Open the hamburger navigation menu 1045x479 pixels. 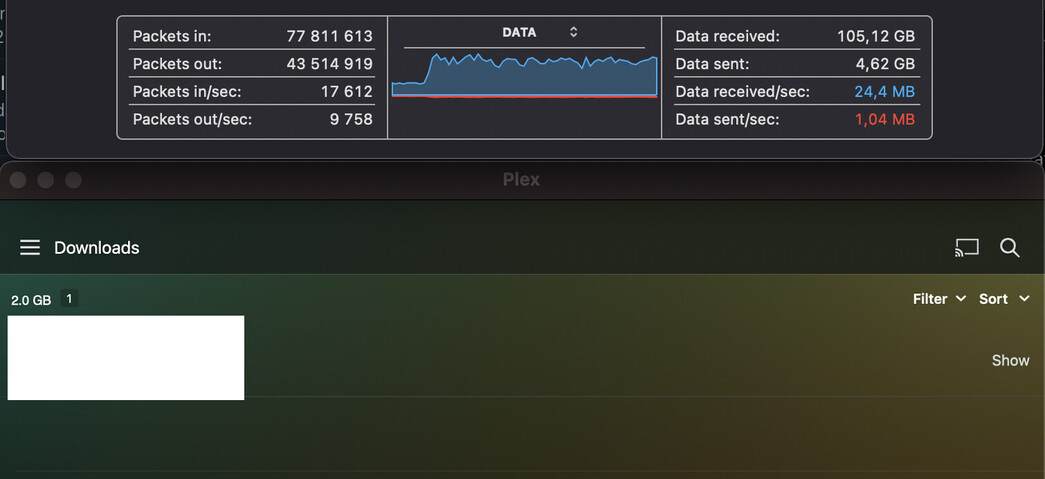[x=30, y=247]
